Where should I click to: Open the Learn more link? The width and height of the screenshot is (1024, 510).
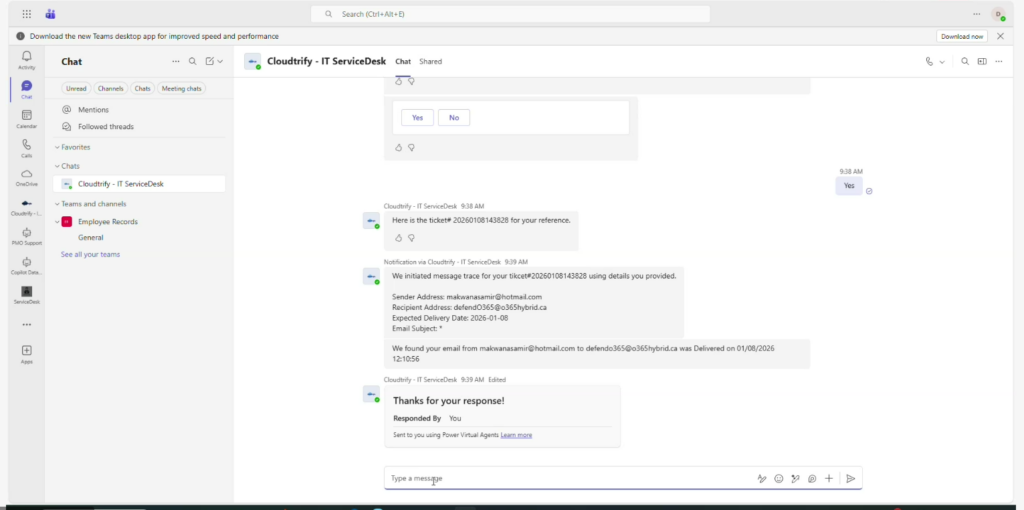coord(516,435)
